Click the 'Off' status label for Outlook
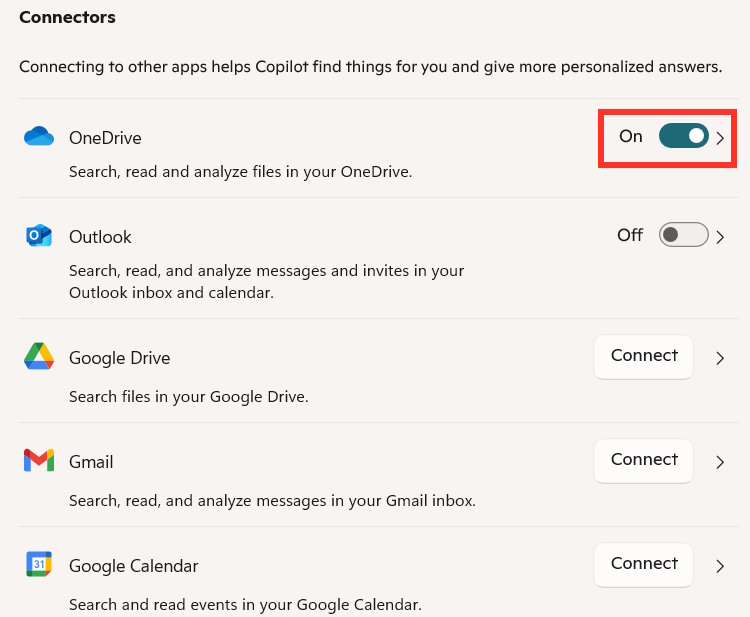This screenshot has width=750, height=617. 630,235
